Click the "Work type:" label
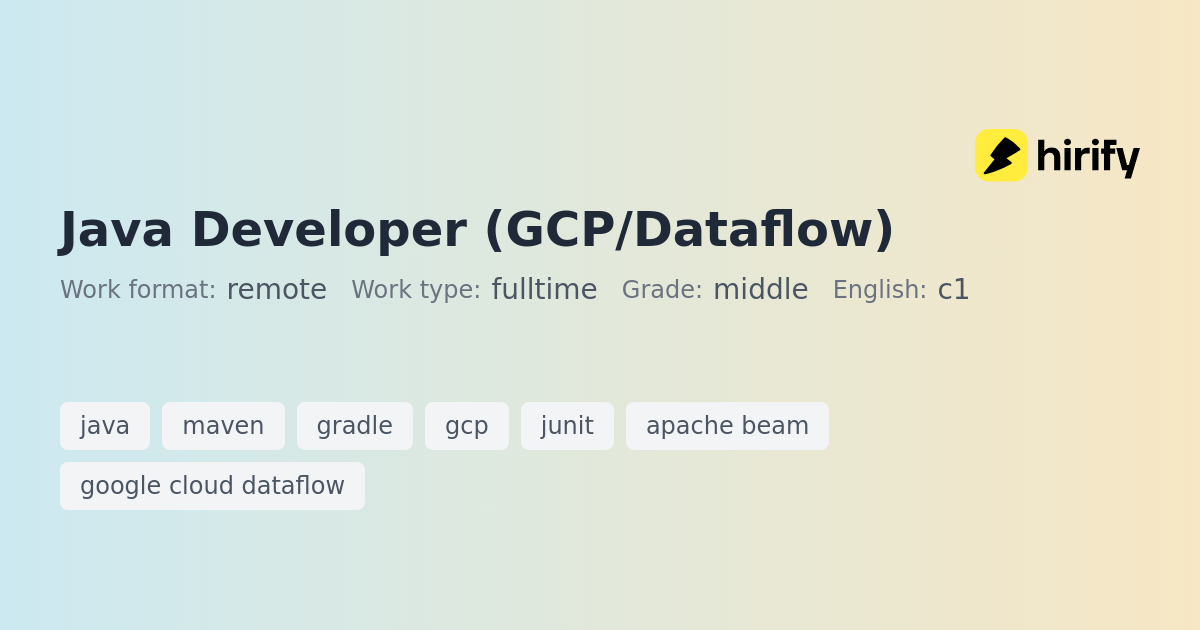The image size is (1200, 630). click(x=416, y=290)
